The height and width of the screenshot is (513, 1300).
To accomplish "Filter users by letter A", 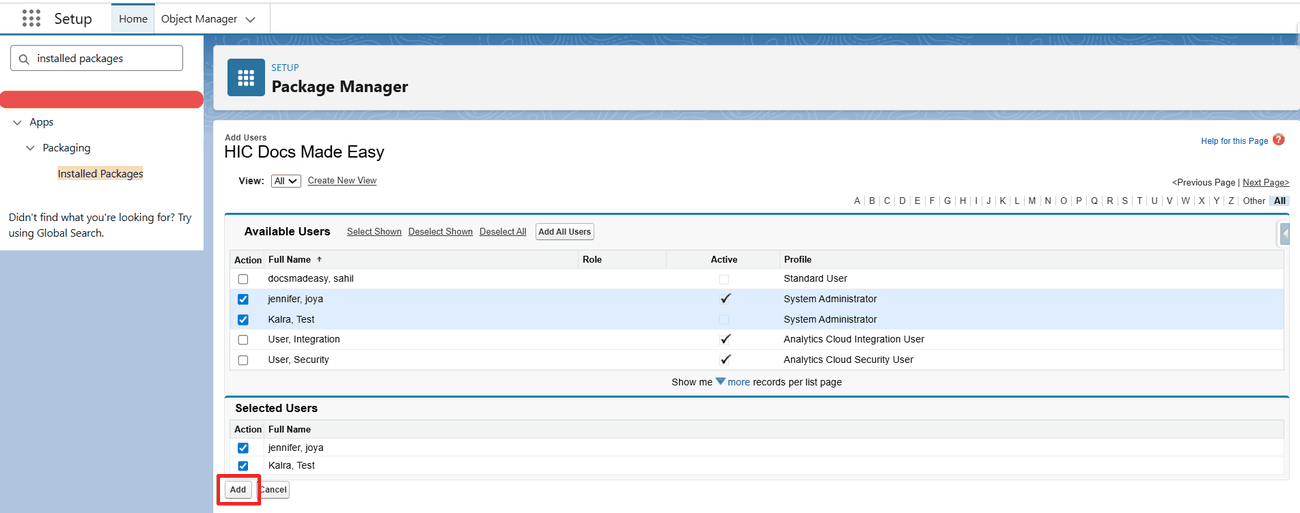I will click(857, 201).
